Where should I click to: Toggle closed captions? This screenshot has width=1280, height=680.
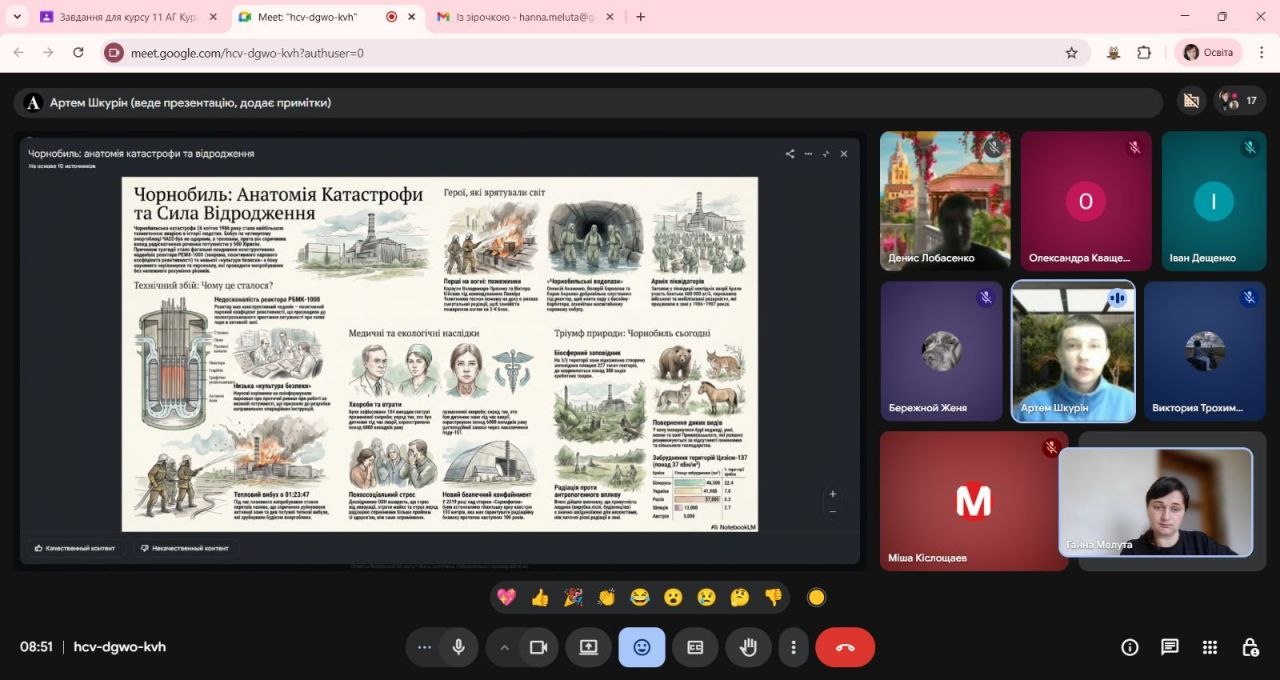tap(695, 647)
